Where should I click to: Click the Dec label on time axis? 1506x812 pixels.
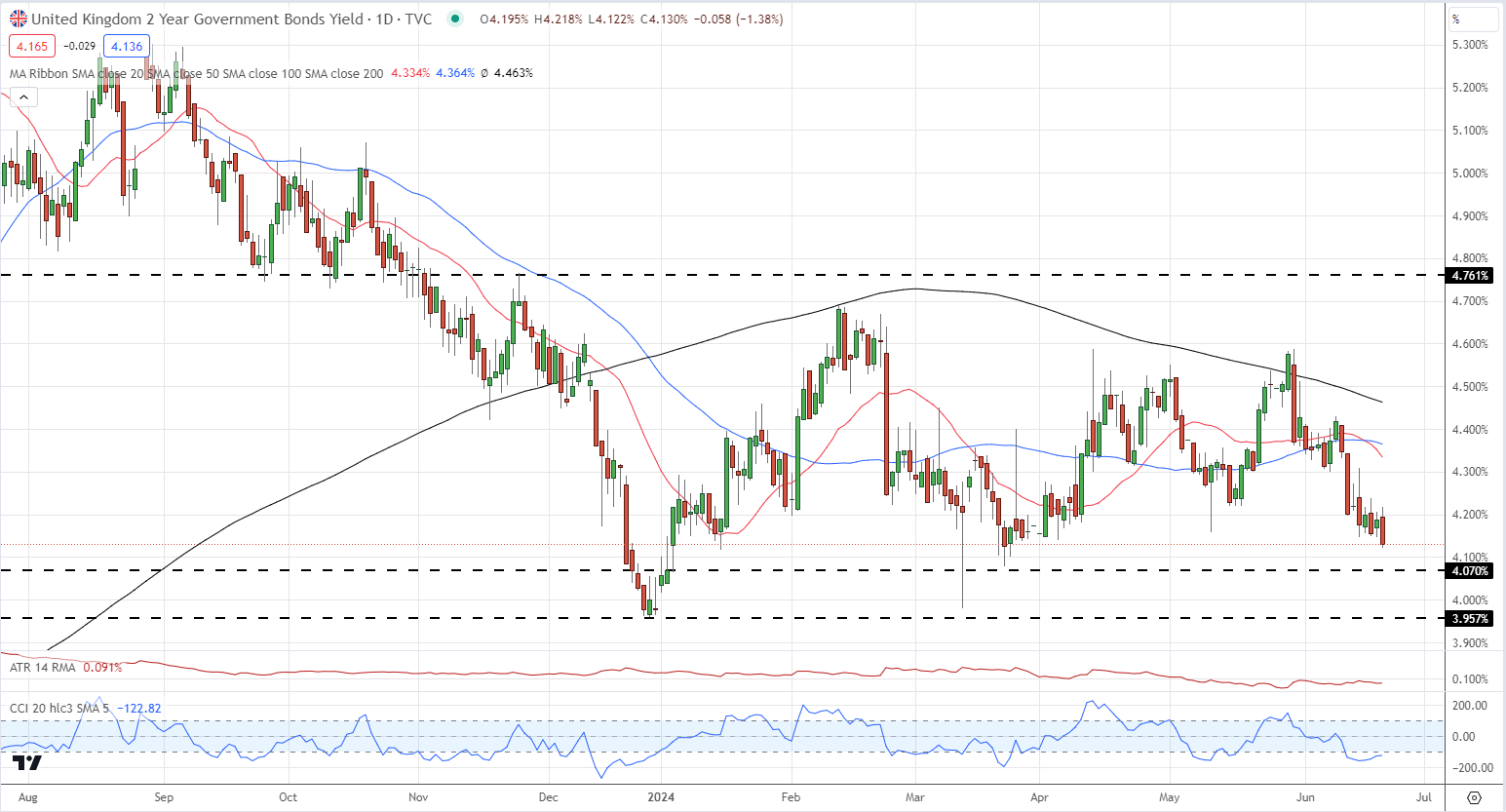tap(548, 797)
